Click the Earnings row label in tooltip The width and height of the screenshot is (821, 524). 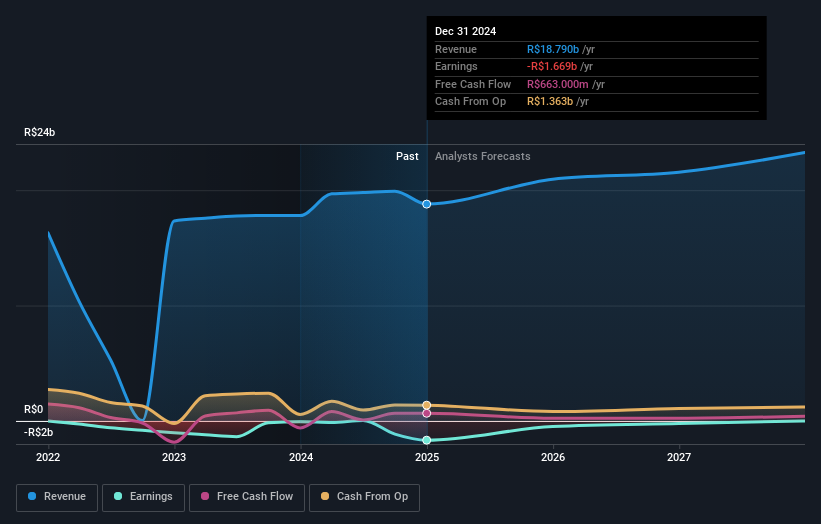click(456, 66)
